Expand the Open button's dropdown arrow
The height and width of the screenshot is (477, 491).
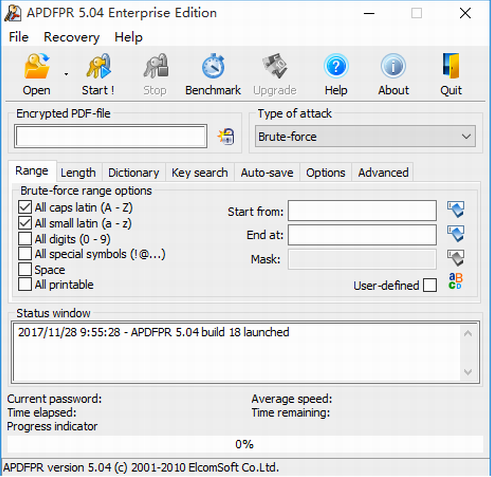click(66, 74)
